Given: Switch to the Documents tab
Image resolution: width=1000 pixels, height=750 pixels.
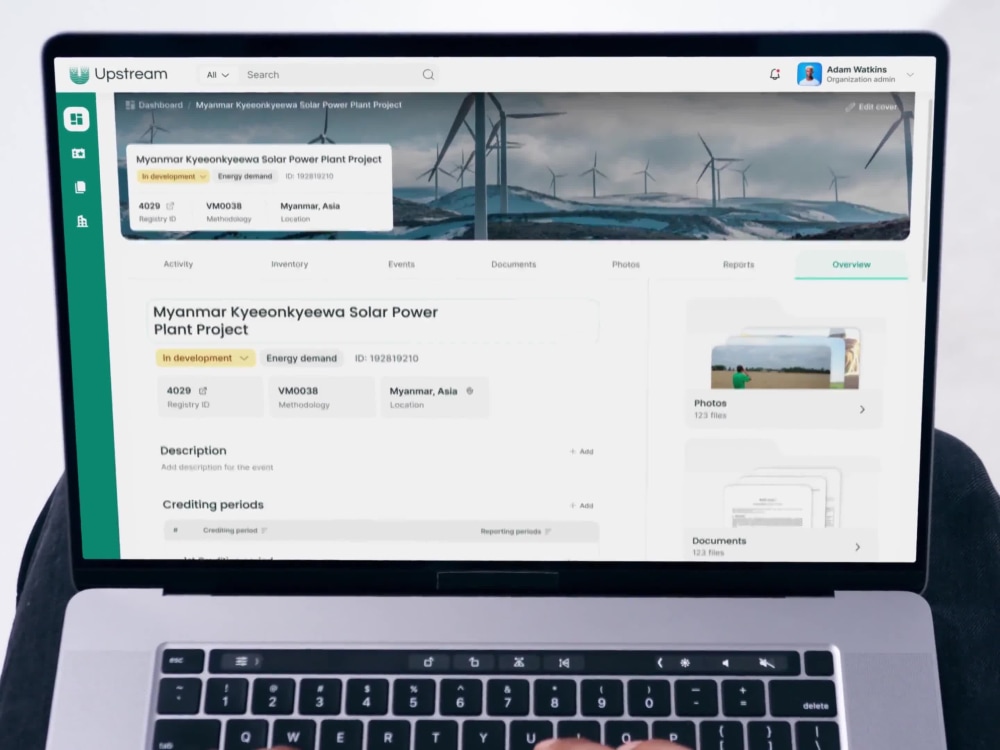Looking at the screenshot, I should click(x=513, y=264).
